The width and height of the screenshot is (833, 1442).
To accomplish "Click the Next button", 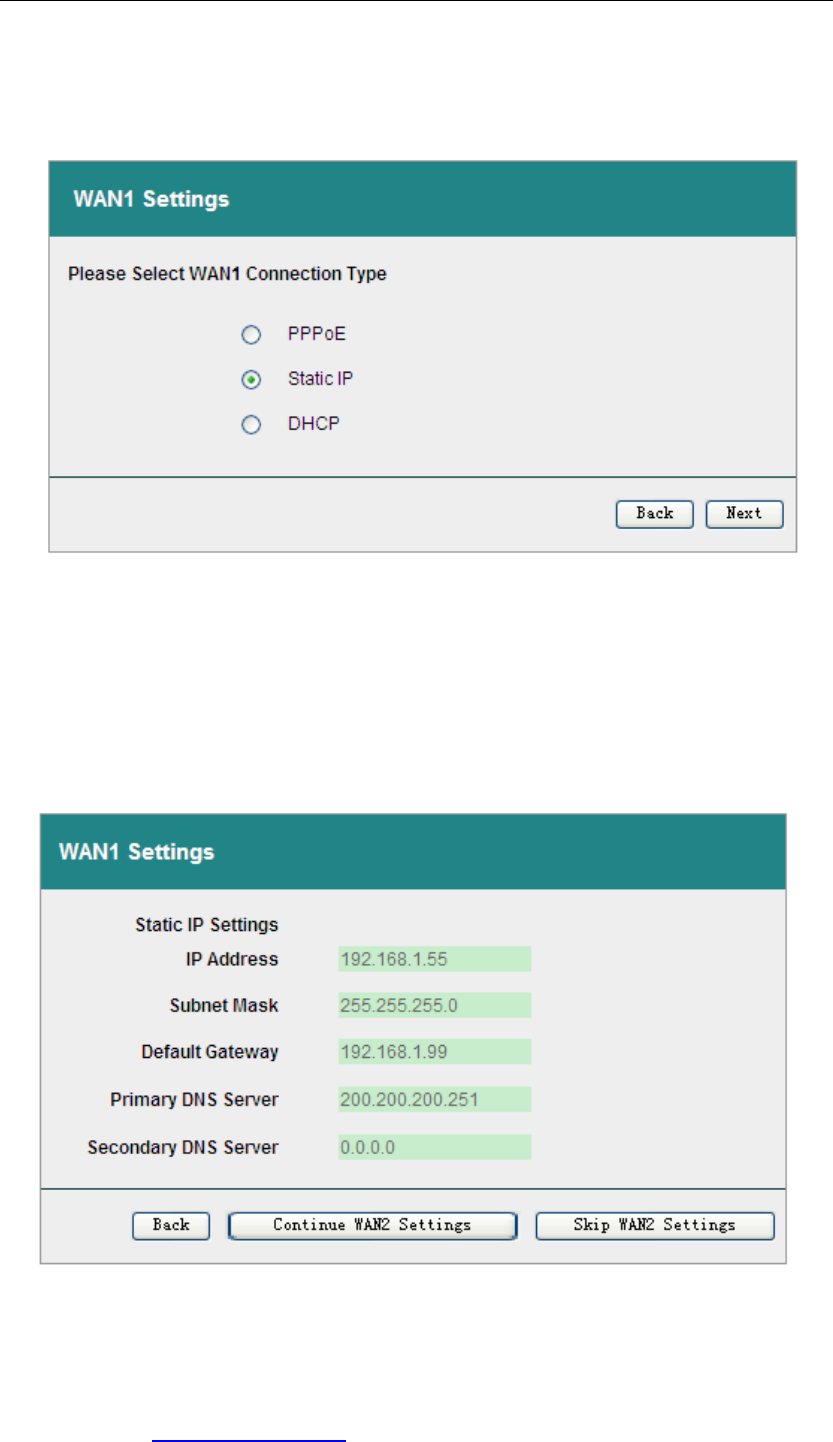I will (x=744, y=514).
